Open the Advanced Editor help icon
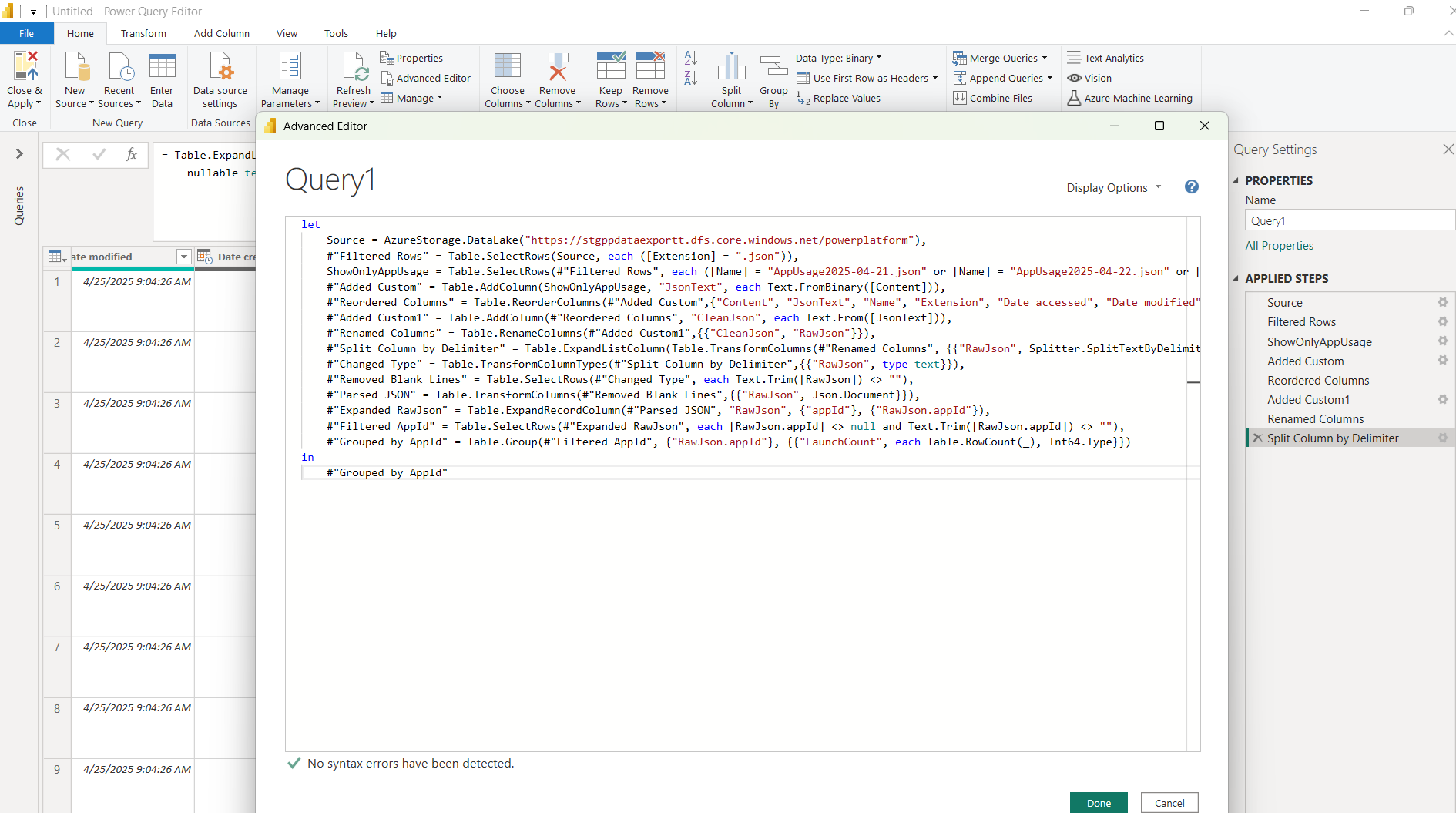This screenshot has height=813, width=1456. point(1191,187)
